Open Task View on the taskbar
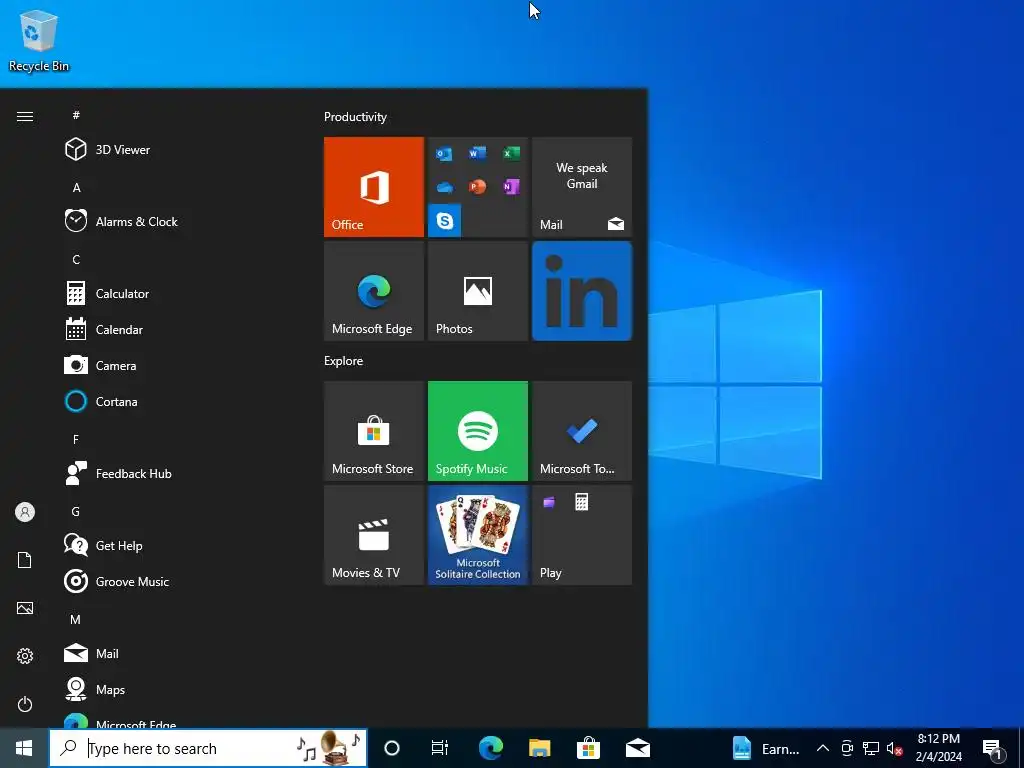1024x768 pixels. tap(440, 748)
